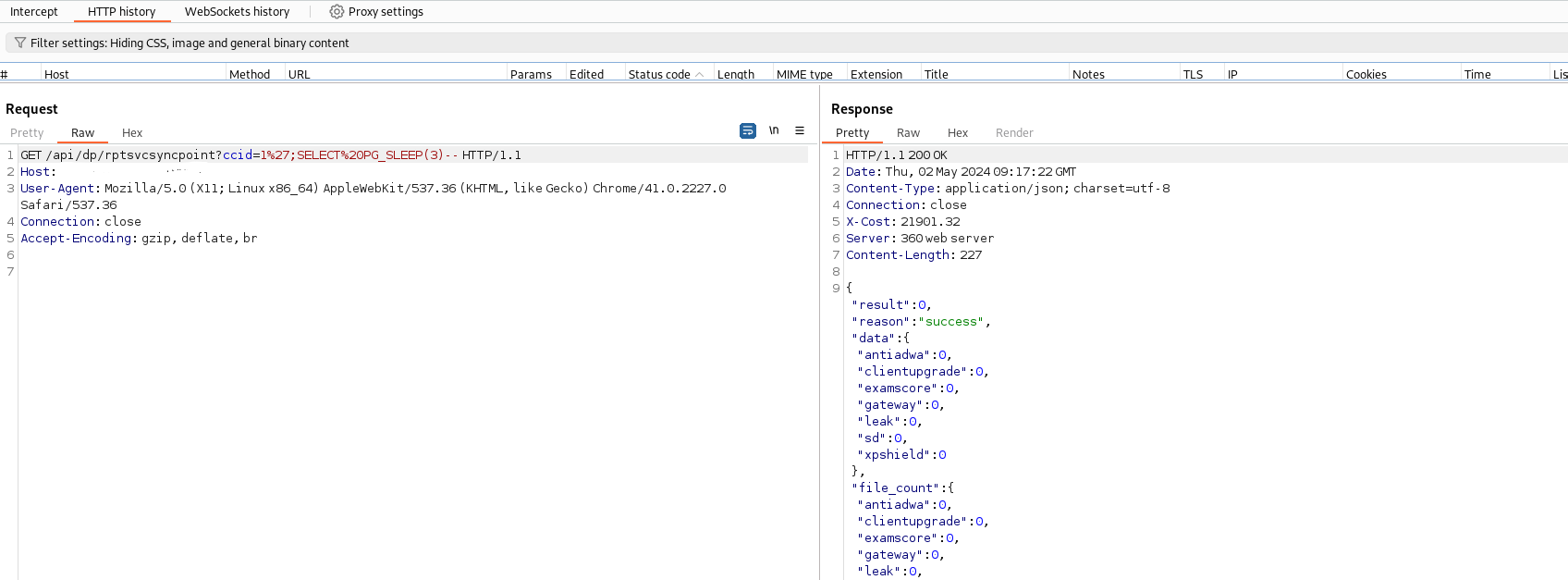Sort by Params column header
Screen dimensions: 1568x580
coord(531,74)
